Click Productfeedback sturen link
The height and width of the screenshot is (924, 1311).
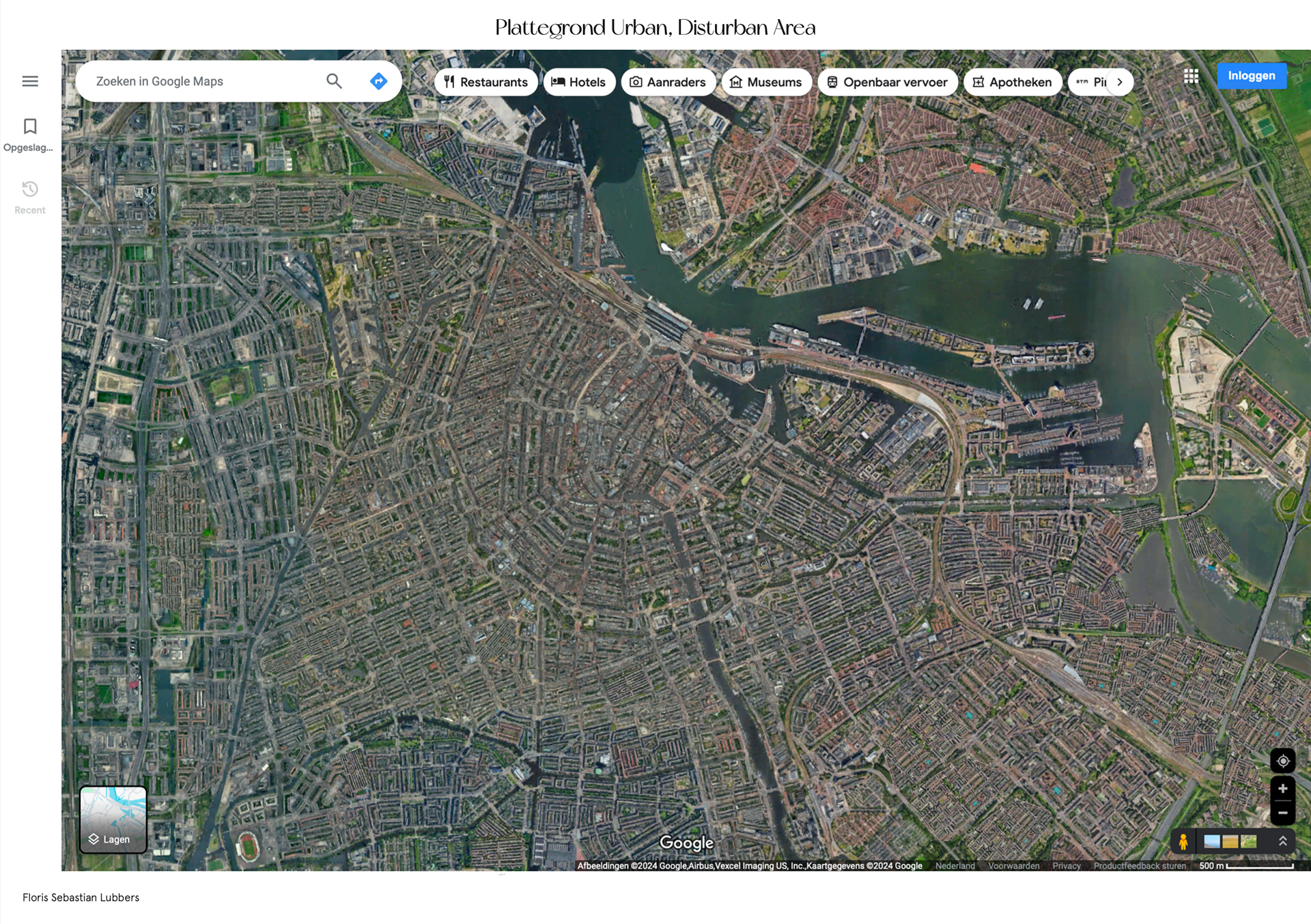pos(1140,866)
